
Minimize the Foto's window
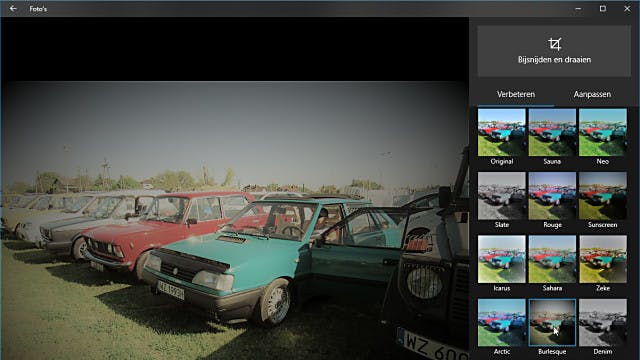tap(578, 8)
